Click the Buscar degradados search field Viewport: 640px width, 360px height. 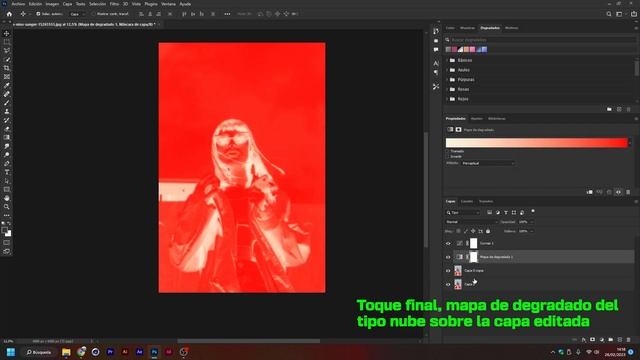pos(540,40)
